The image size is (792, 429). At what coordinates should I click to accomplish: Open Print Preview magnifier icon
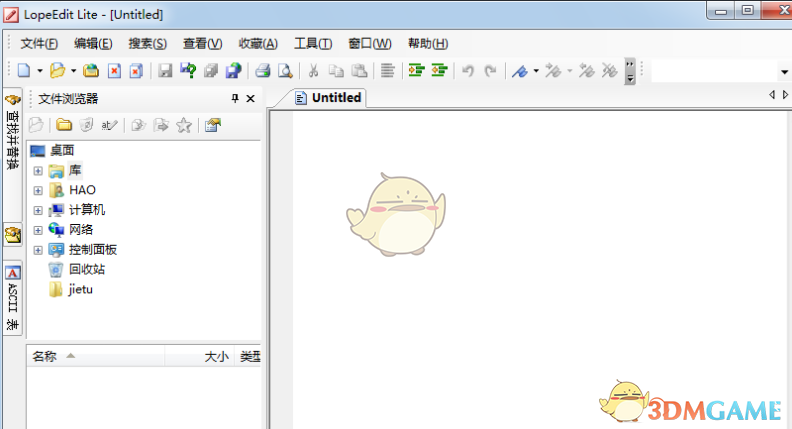(x=285, y=71)
